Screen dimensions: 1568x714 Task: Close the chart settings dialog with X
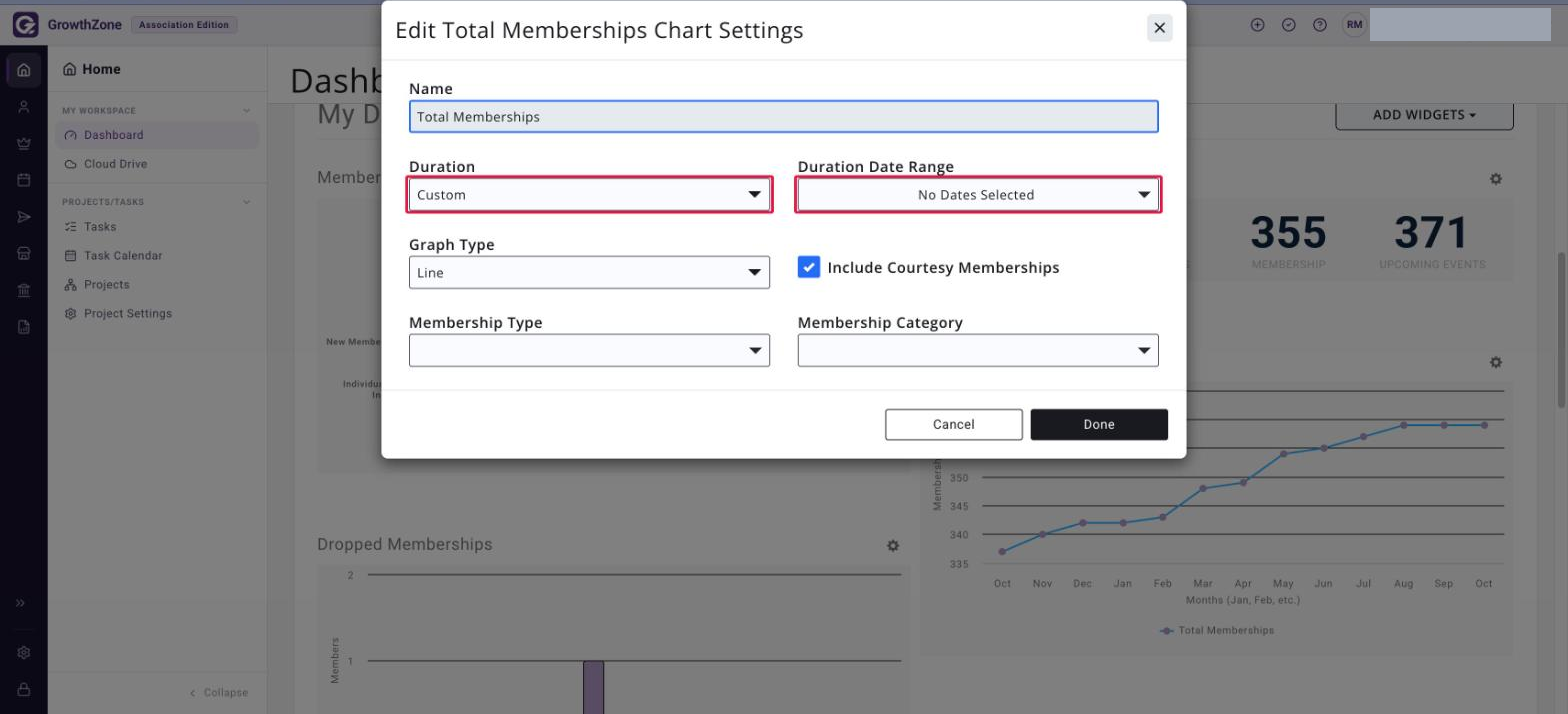[x=1160, y=28]
